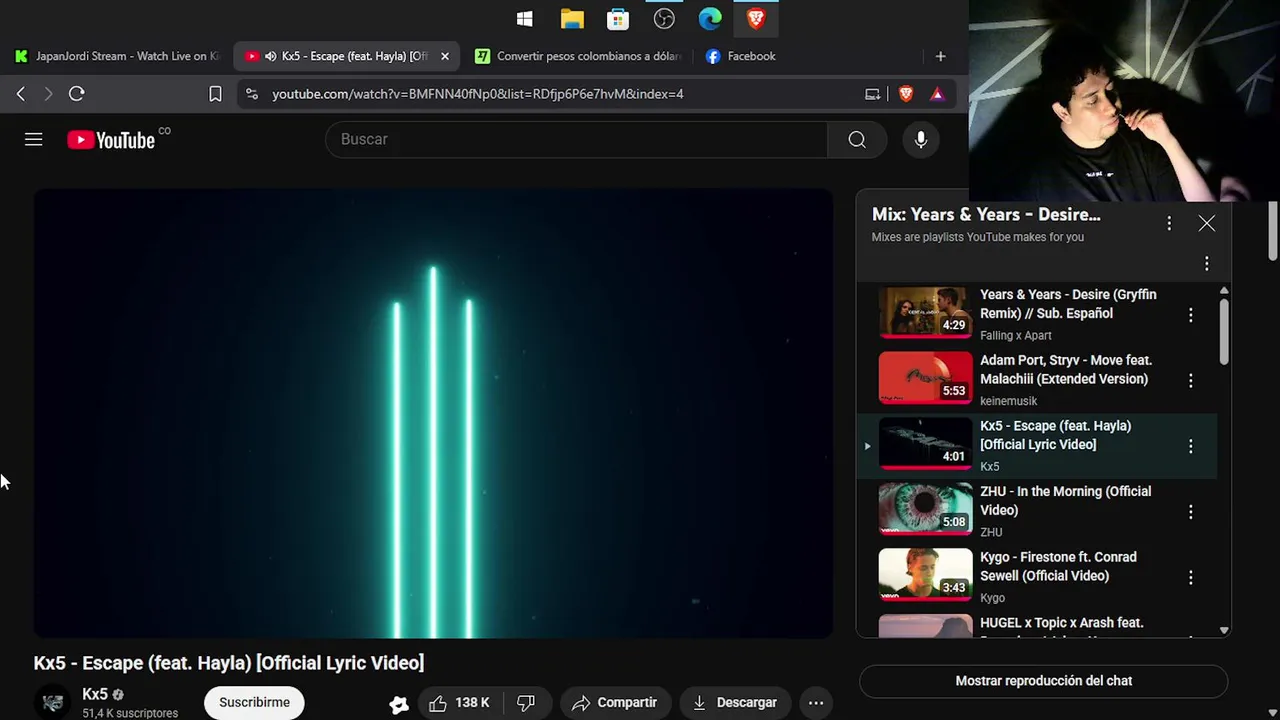Image resolution: width=1280 pixels, height=720 pixels.
Task: Click the sparkle icon beside like button
Action: 399,704
